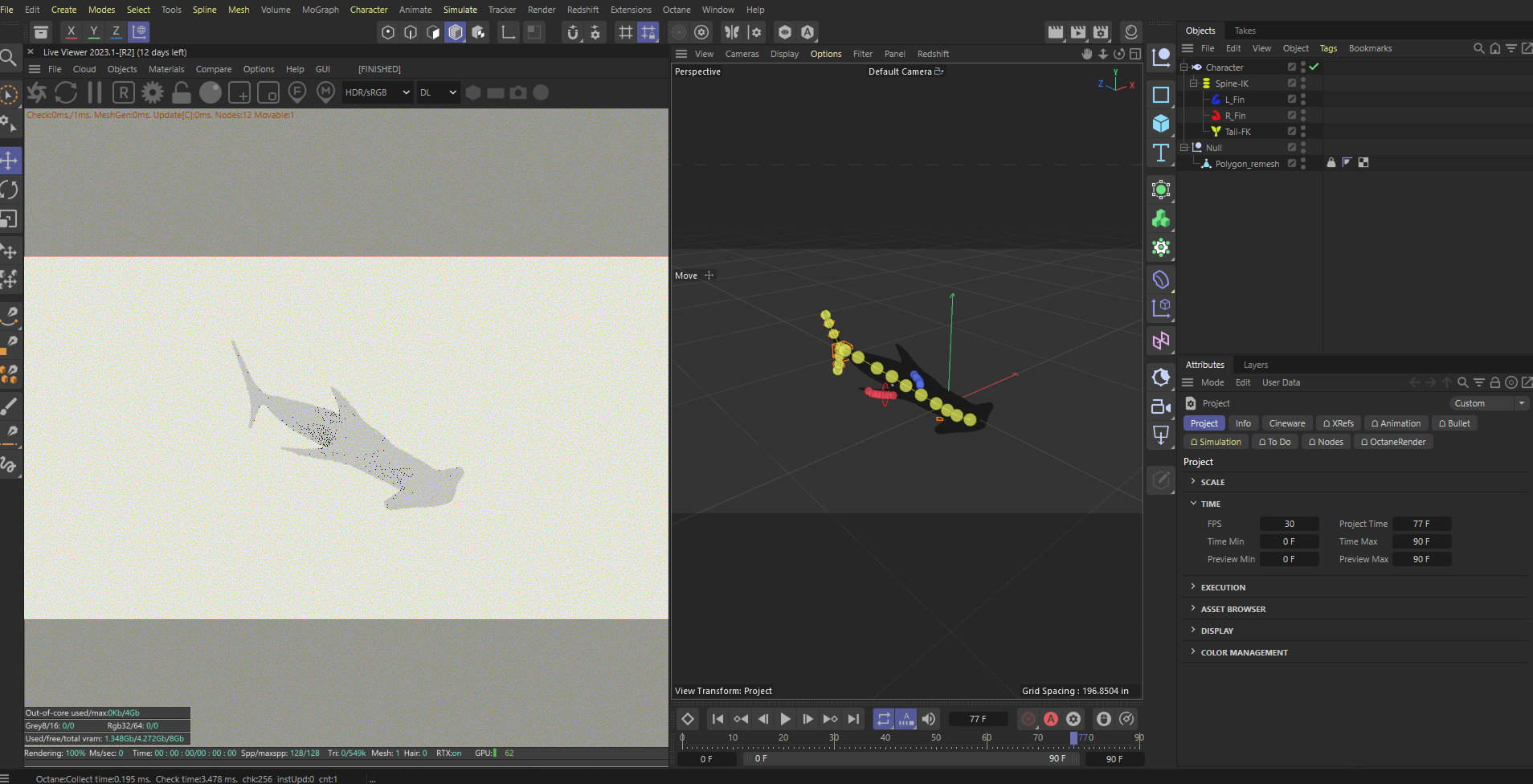Toggle Tail-FK viewport visibility dot
The image size is (1533, 784).
[1303, 129]
